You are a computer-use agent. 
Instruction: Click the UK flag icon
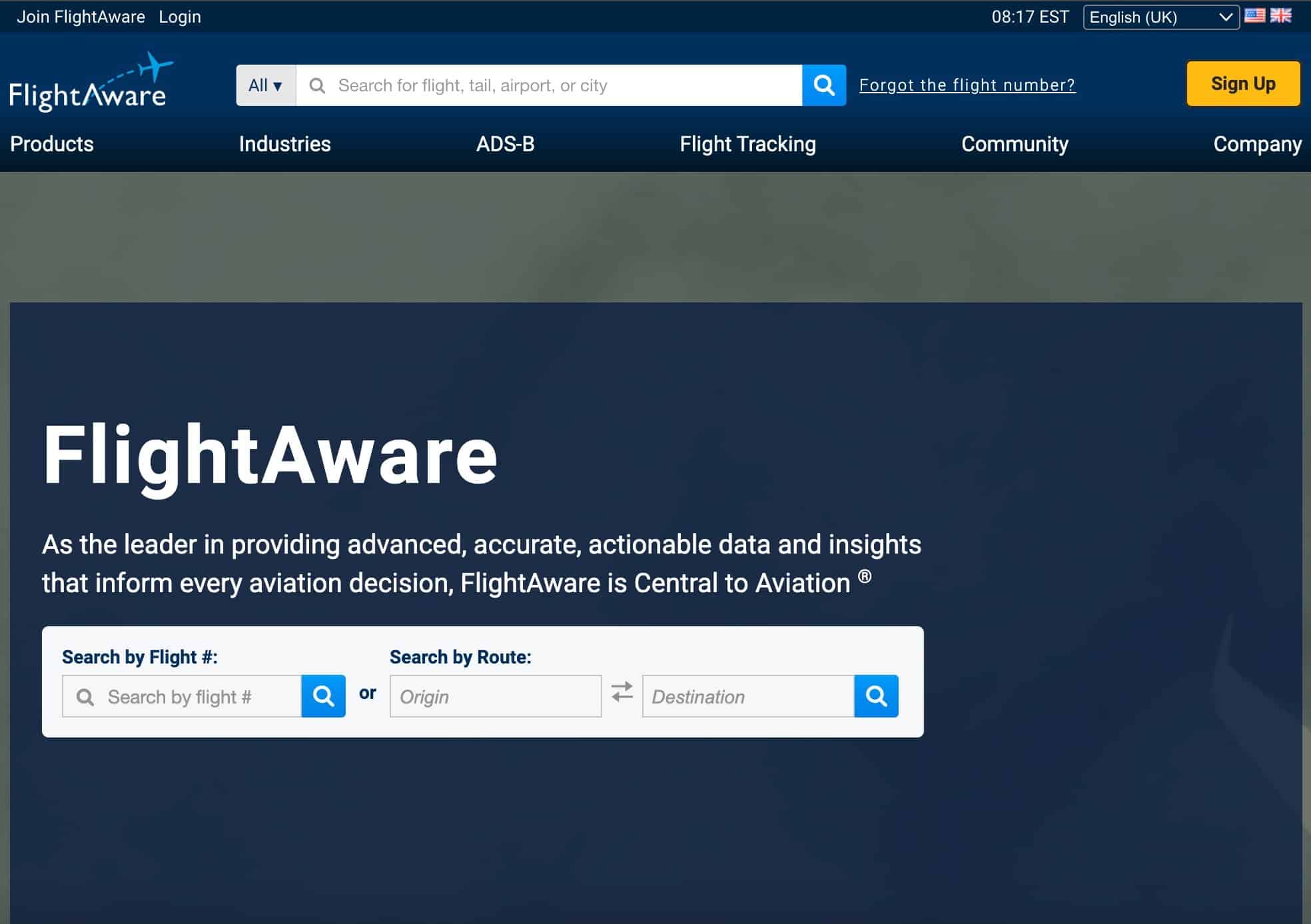coord(1280,15)
